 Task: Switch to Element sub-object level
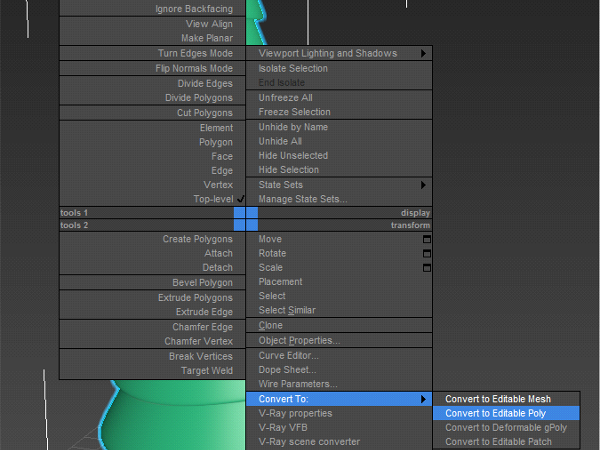[x=152, y=128]
